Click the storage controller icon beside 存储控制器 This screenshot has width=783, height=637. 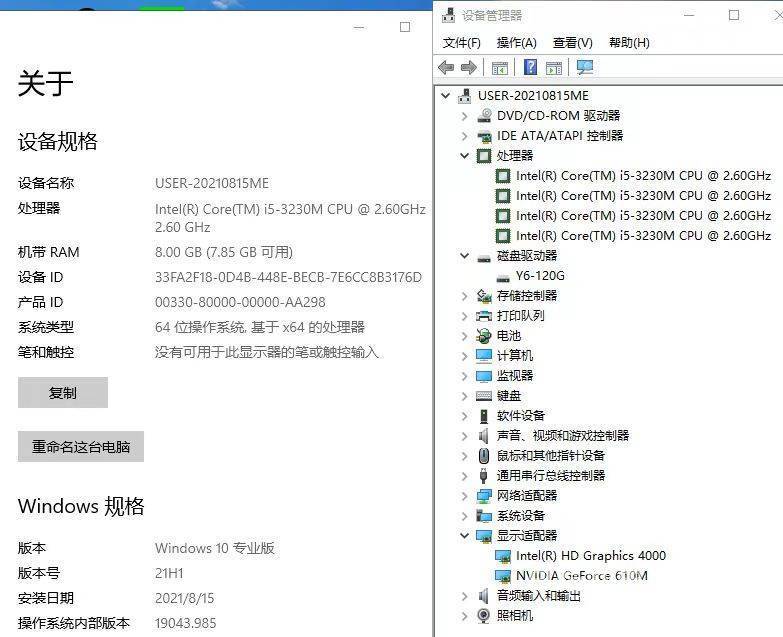tap(484, 296)
